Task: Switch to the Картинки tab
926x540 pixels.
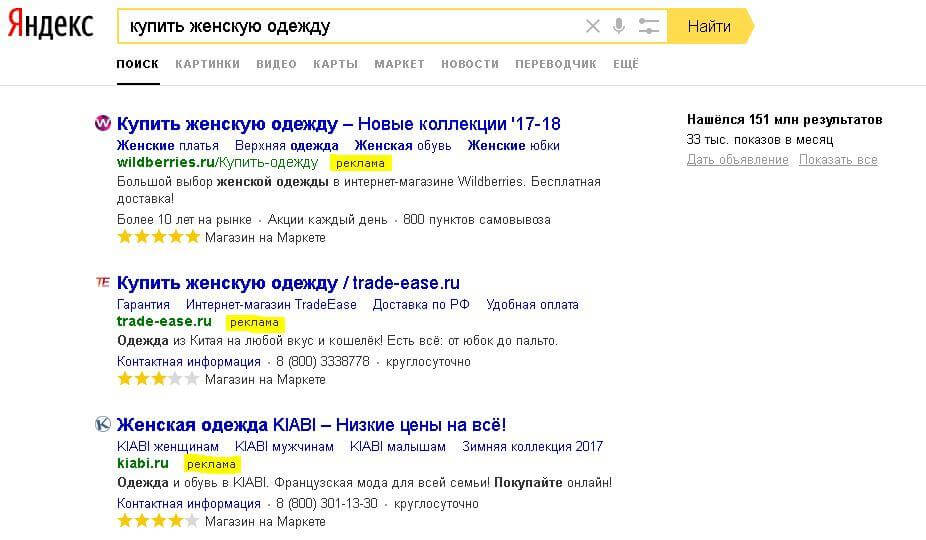Action: pos(207,64)
